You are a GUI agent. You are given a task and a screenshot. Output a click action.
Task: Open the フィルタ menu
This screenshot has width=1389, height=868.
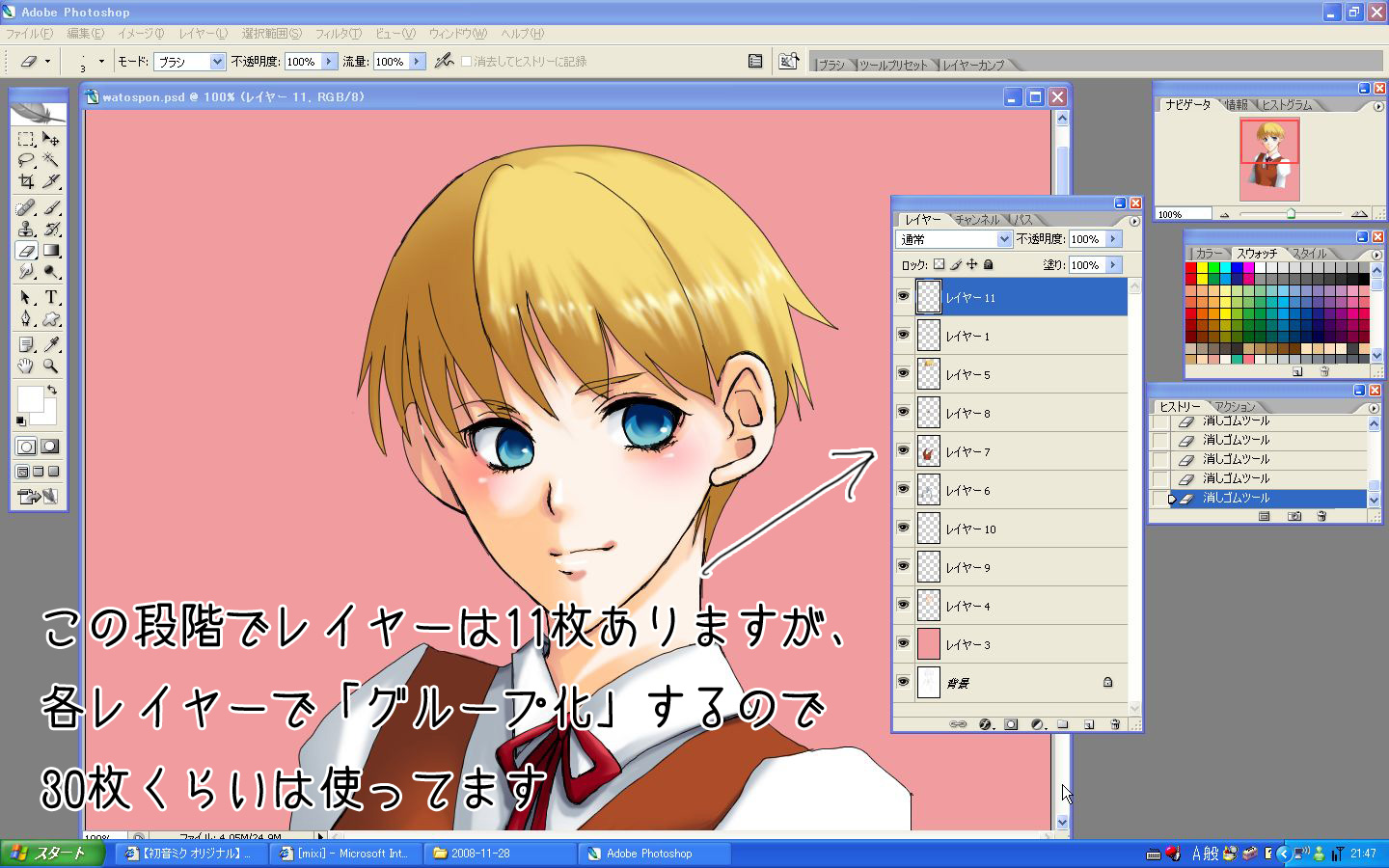(339, 34)
